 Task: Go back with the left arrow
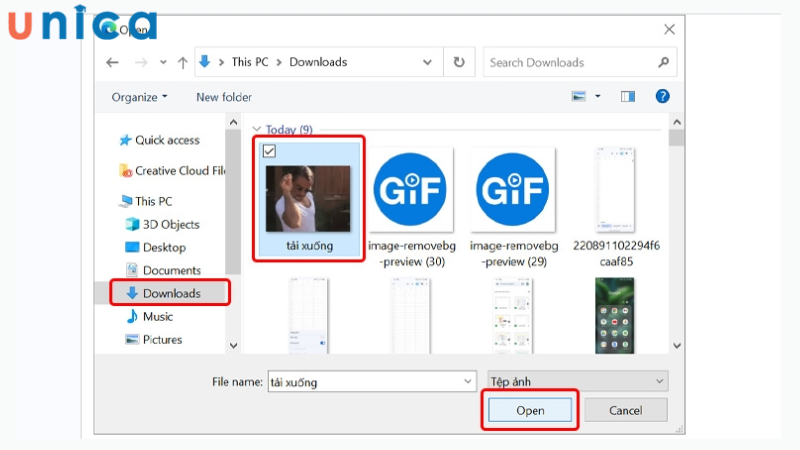tap(112, 63)
